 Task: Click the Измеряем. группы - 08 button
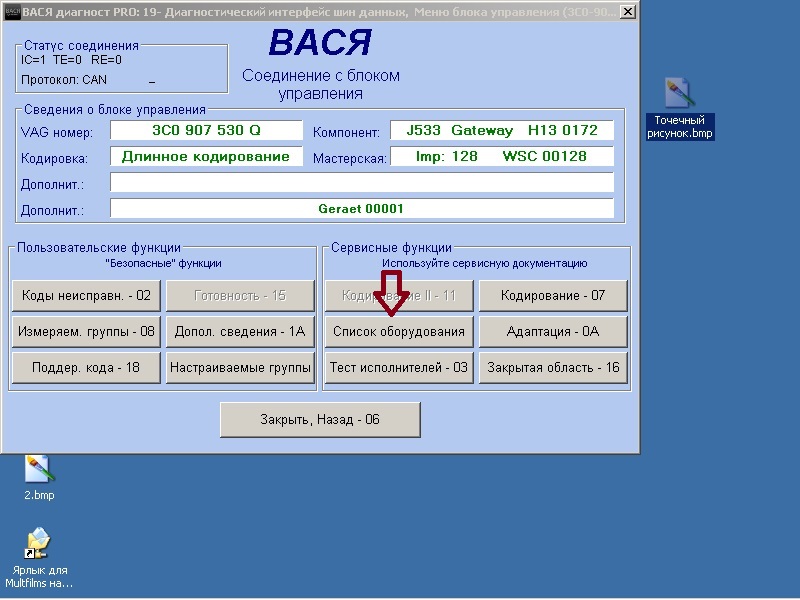86,331
